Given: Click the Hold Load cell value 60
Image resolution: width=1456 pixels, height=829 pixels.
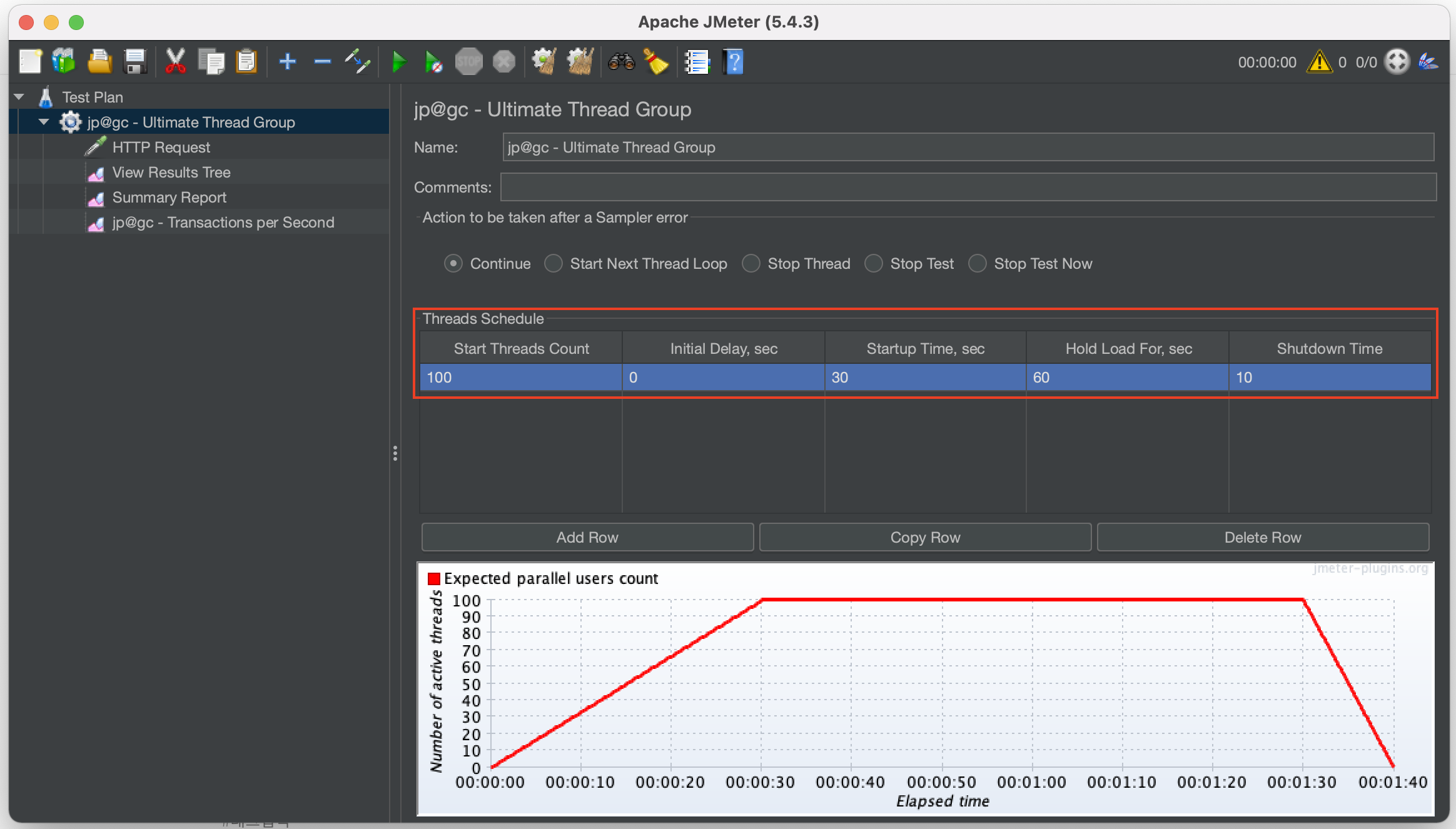Looking at the screenshot, I should [1128, 378].
